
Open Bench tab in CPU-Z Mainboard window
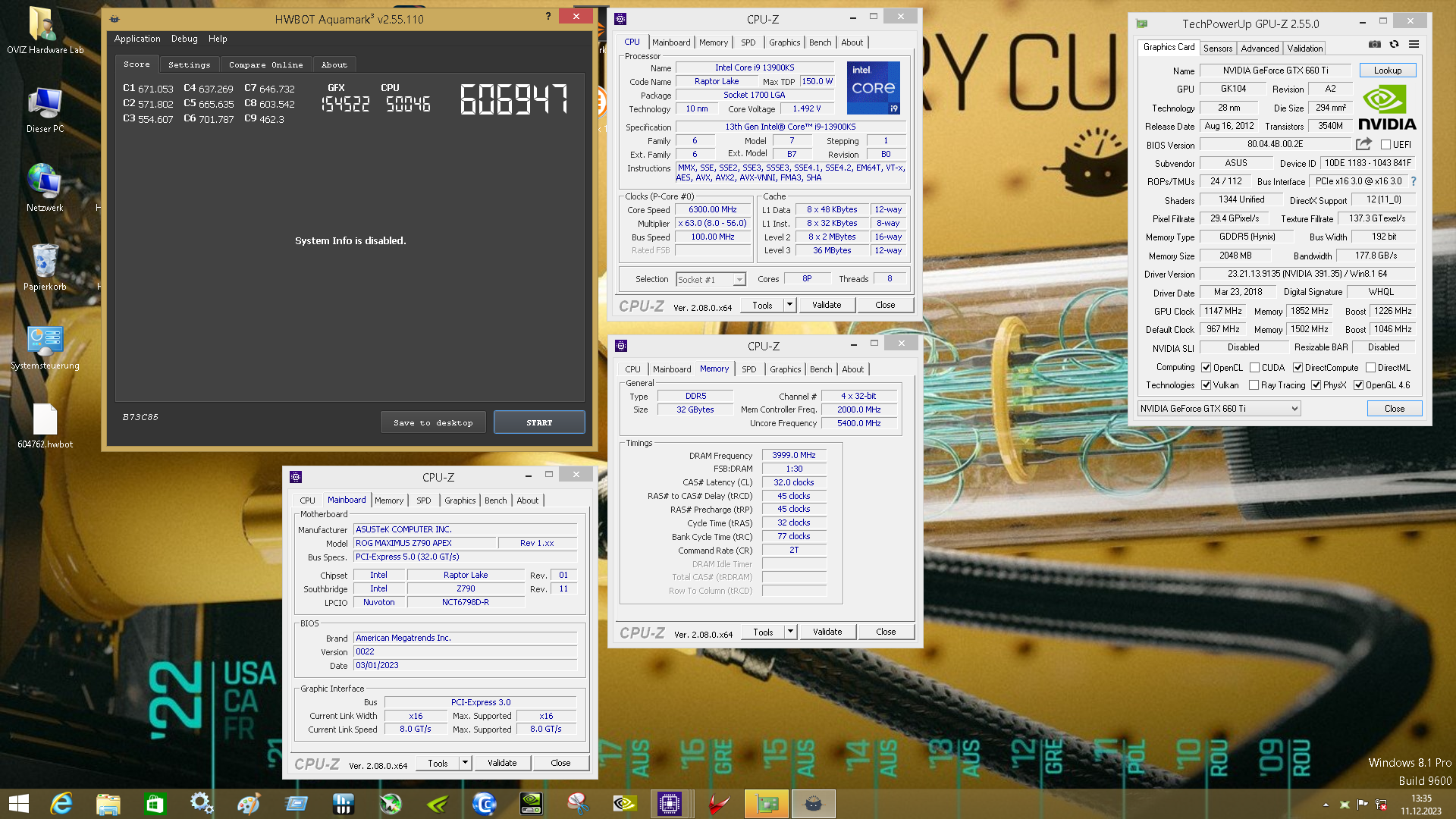point(495,500)
